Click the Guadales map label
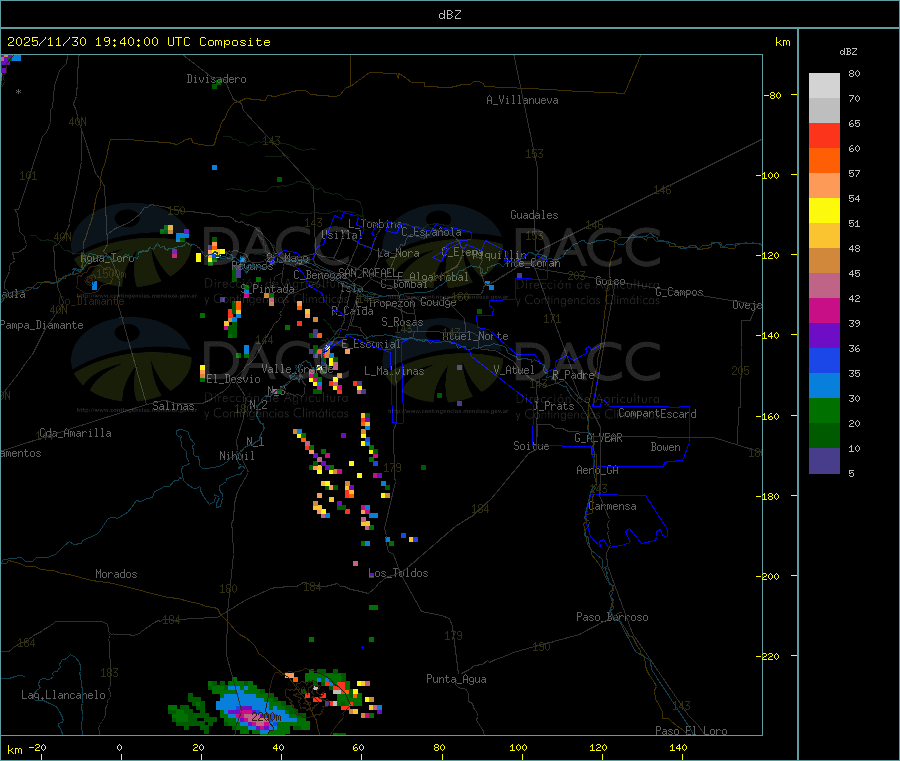 [534, 215]
